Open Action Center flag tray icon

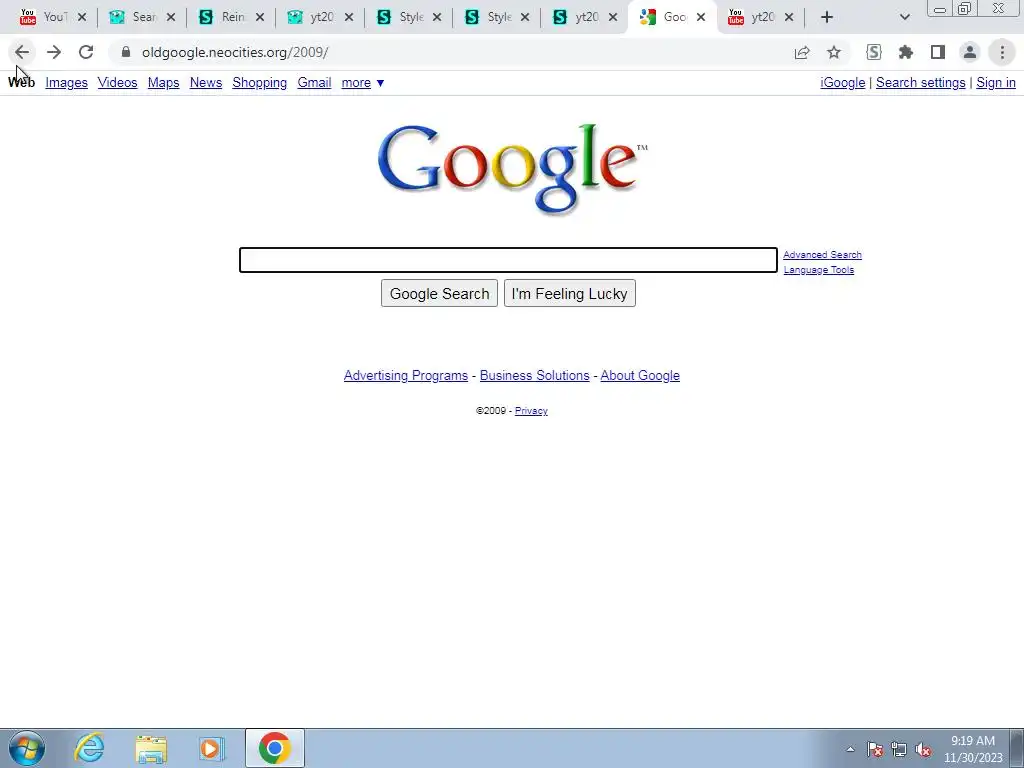(875, 749)
